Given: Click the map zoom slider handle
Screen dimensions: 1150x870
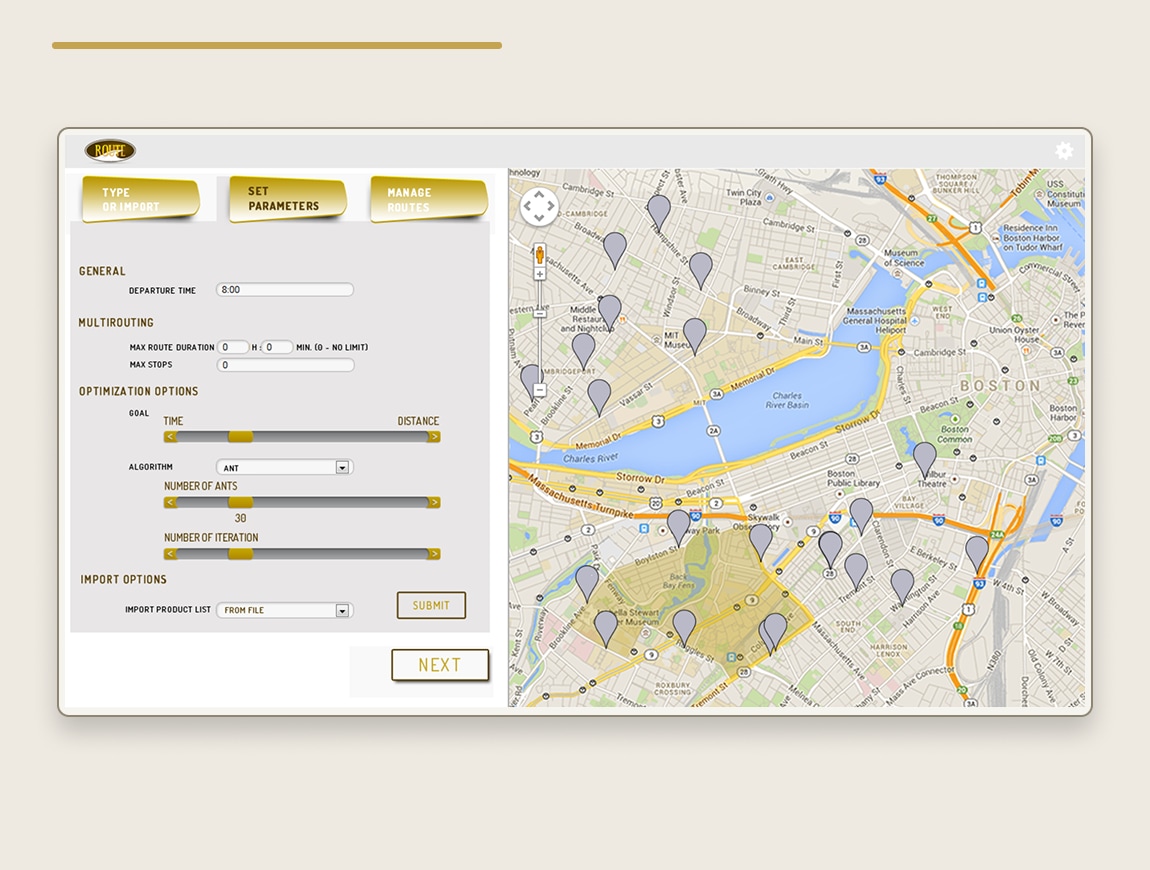Looking at the screenshot, I should point(540,313).
